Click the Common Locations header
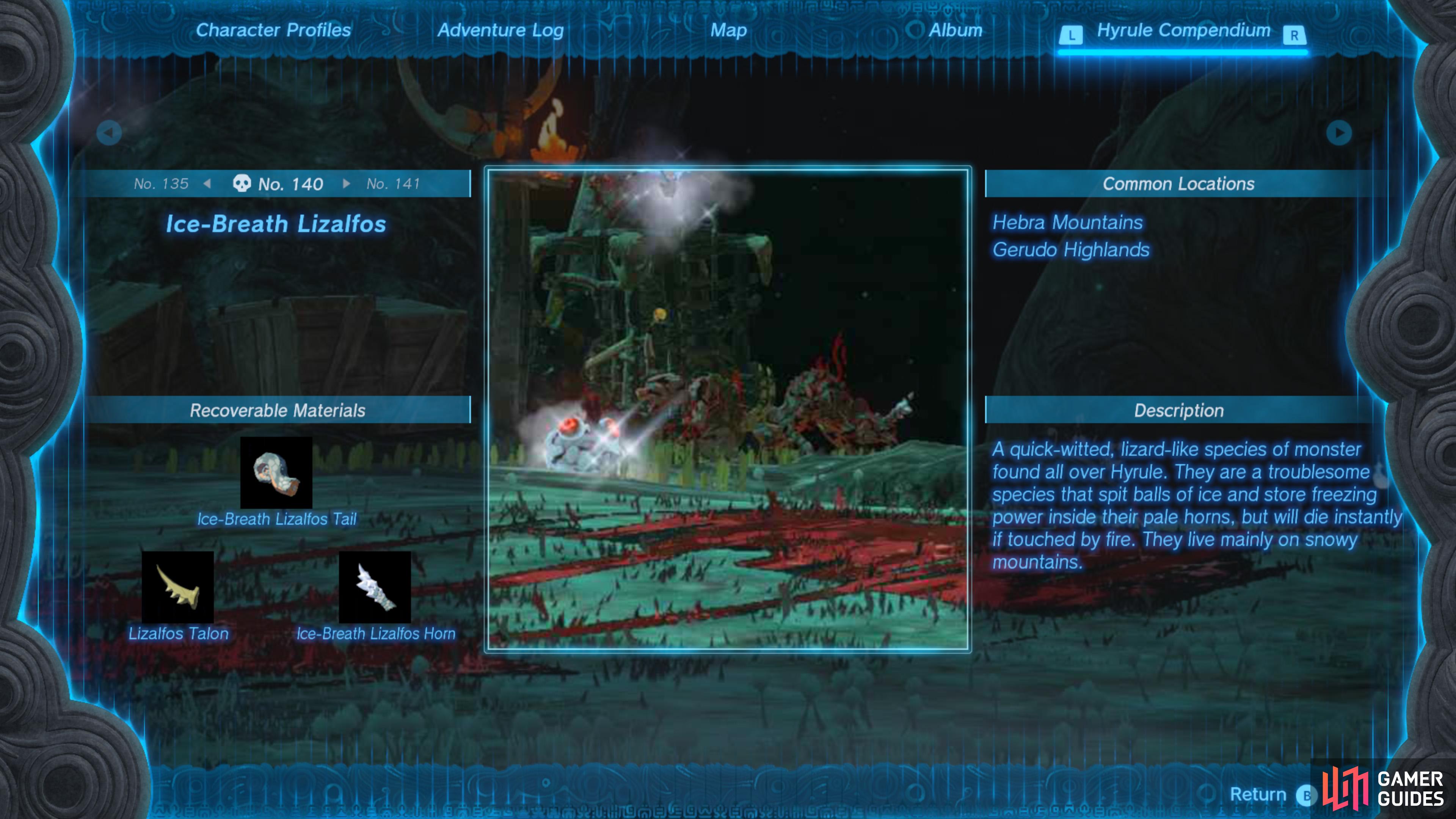This screenshot has width=1456, height=819. (1178, 184)
